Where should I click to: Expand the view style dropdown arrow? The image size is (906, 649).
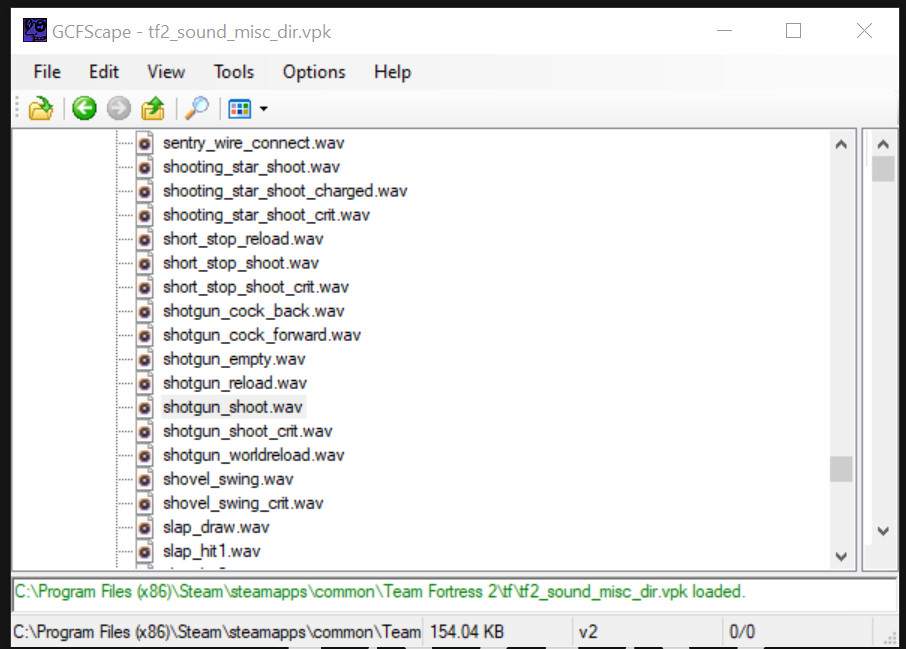[x=263, y=109]
